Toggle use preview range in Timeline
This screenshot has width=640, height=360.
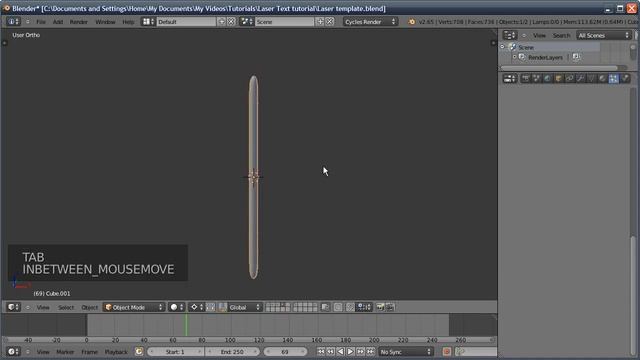coord(139,351)
